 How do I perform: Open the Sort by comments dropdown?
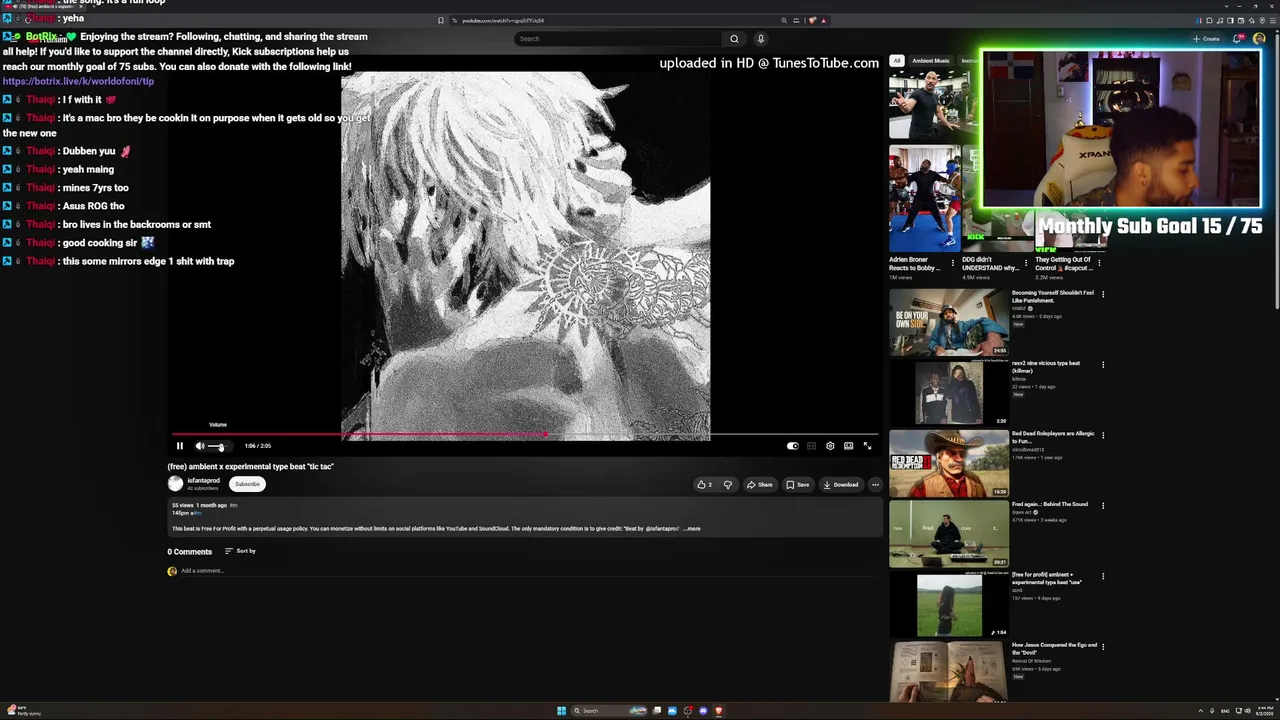coord(240,551)
